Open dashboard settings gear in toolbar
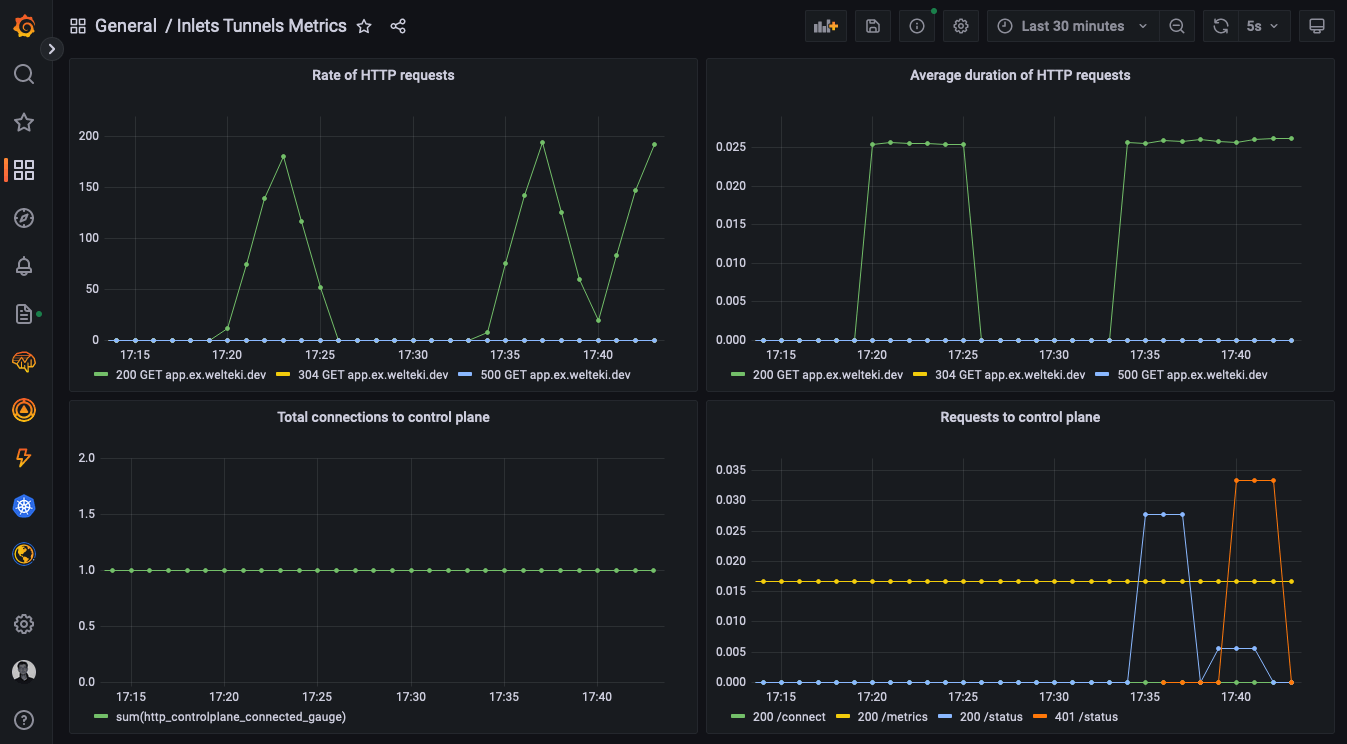Viewport: 1347px width, 744px height. click(961, 26)
